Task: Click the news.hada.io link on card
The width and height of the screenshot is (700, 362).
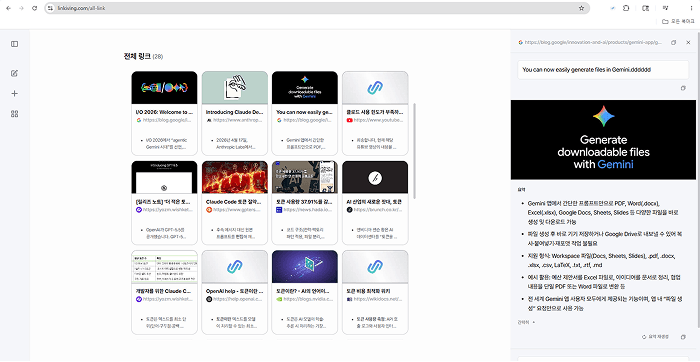Action: point(308,209)
